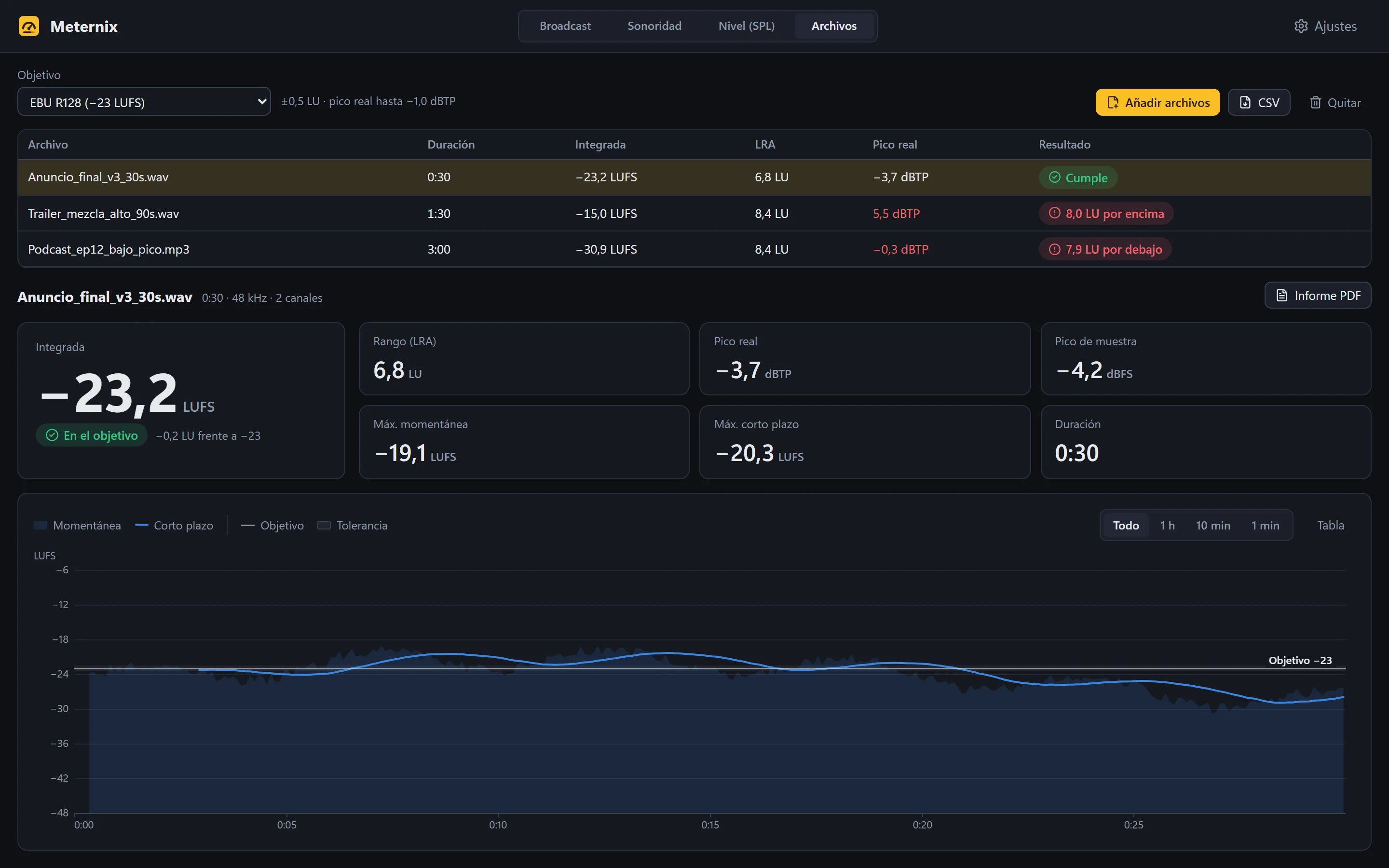Viewport: 1389px width, 868px height.
Task: Select the Todo time range
Action: [1126, 525]
